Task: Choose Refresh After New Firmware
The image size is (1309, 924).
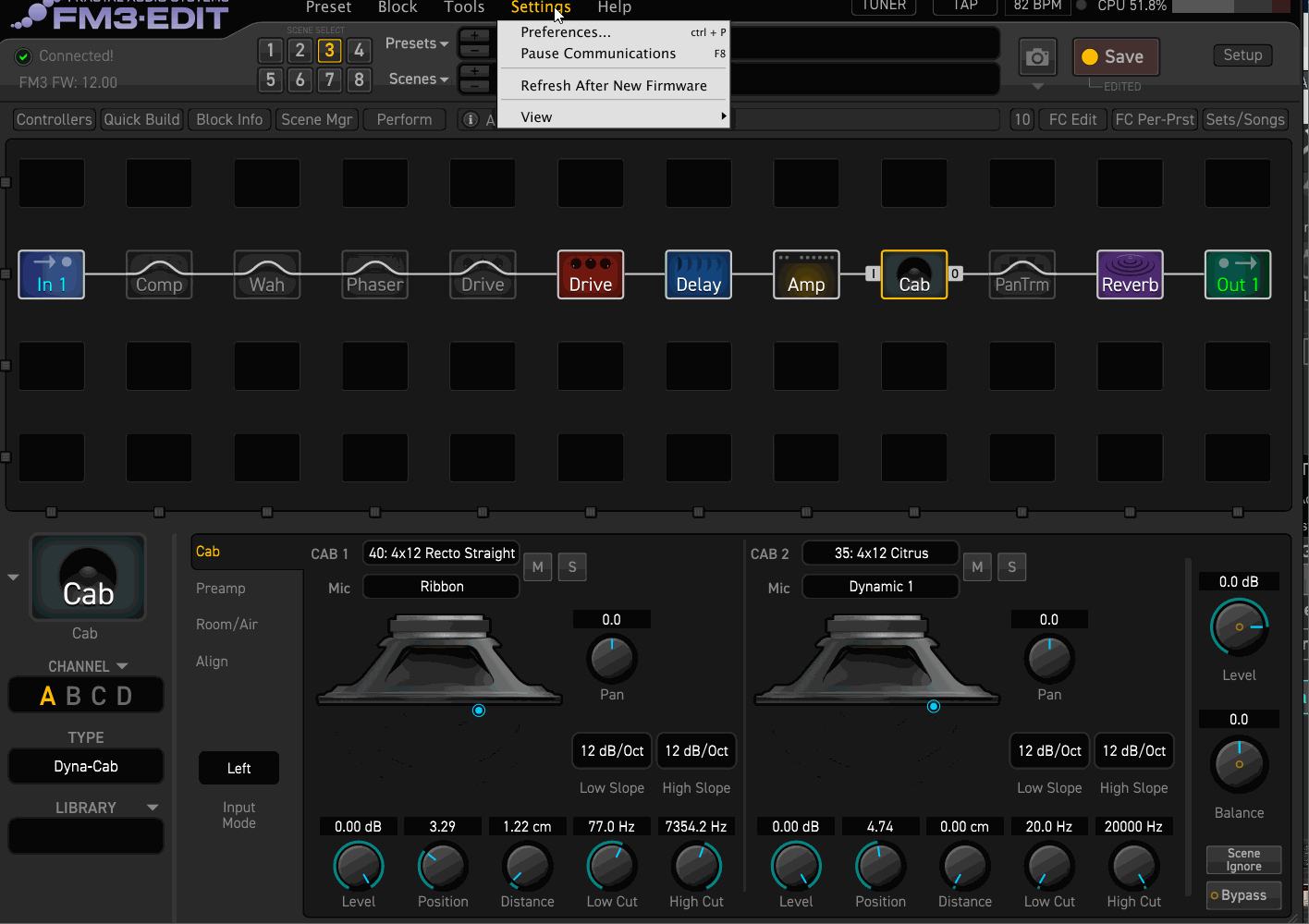Action: 614,86
